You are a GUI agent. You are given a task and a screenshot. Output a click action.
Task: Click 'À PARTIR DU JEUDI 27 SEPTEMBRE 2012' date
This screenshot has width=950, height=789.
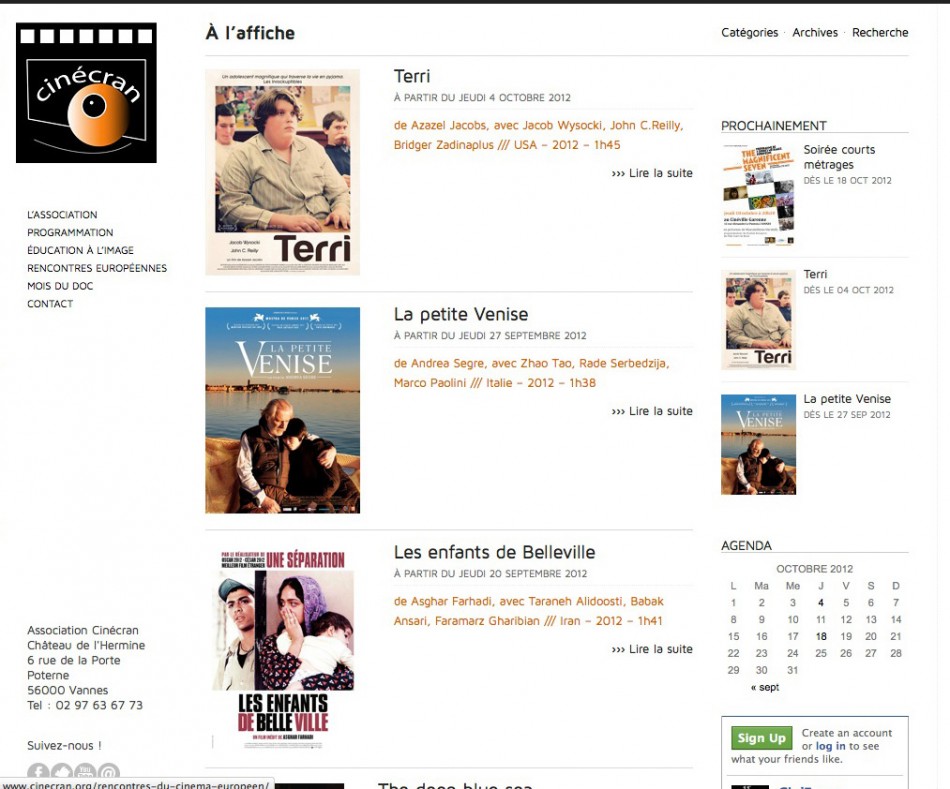pyautogui.click(x=490, y=336)
